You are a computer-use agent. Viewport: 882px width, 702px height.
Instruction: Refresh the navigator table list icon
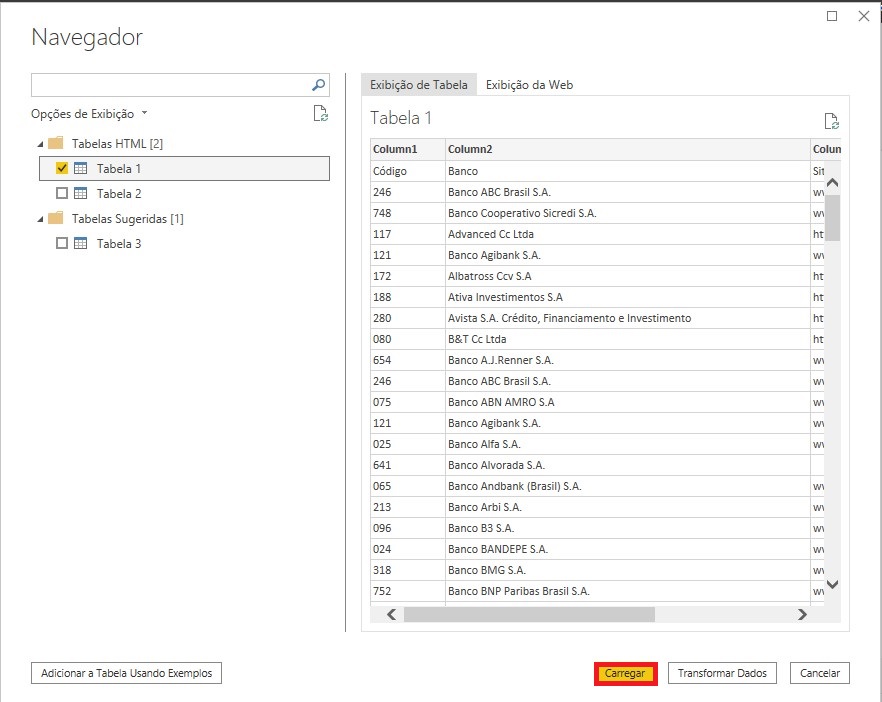[x=321, y=114]
